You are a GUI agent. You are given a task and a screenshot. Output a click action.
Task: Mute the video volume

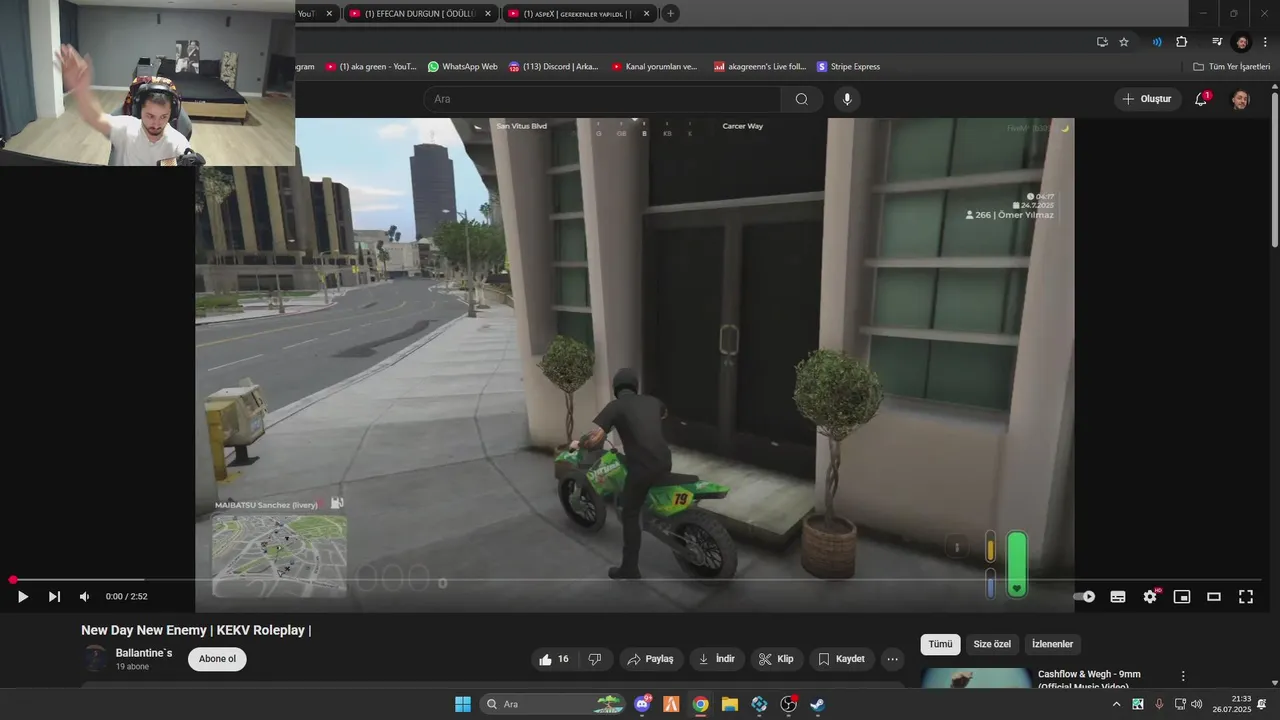(x=84, y=597)
